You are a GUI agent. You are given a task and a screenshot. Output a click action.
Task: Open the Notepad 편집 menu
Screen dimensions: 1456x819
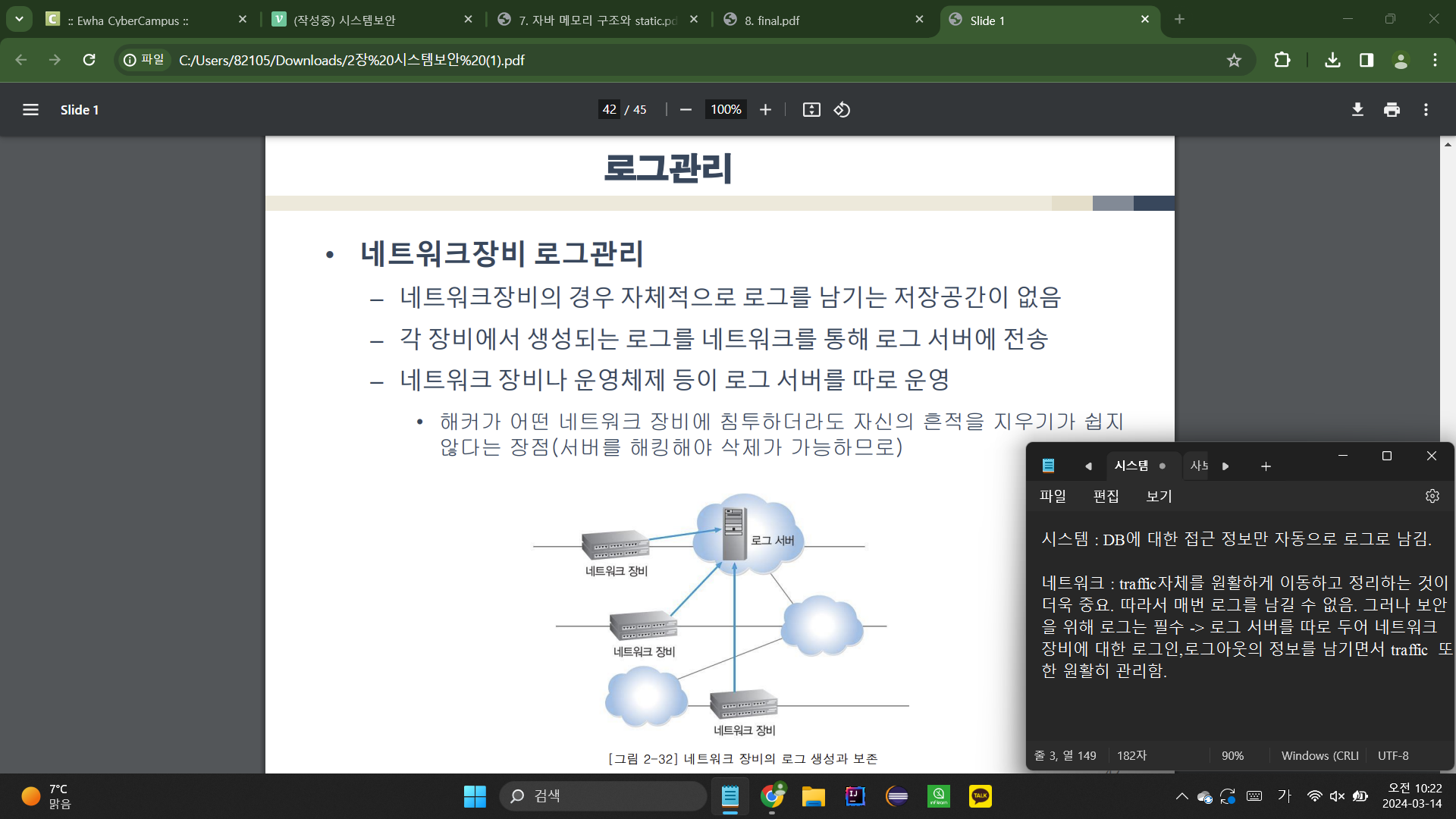point(1106,496)
